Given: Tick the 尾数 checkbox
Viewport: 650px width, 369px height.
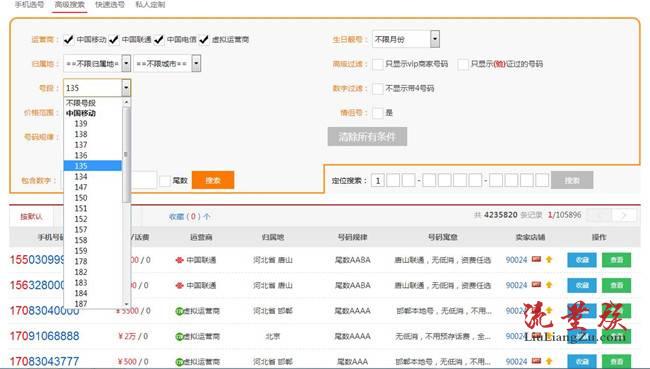Looking at the screenshot, I should [165, 181].
